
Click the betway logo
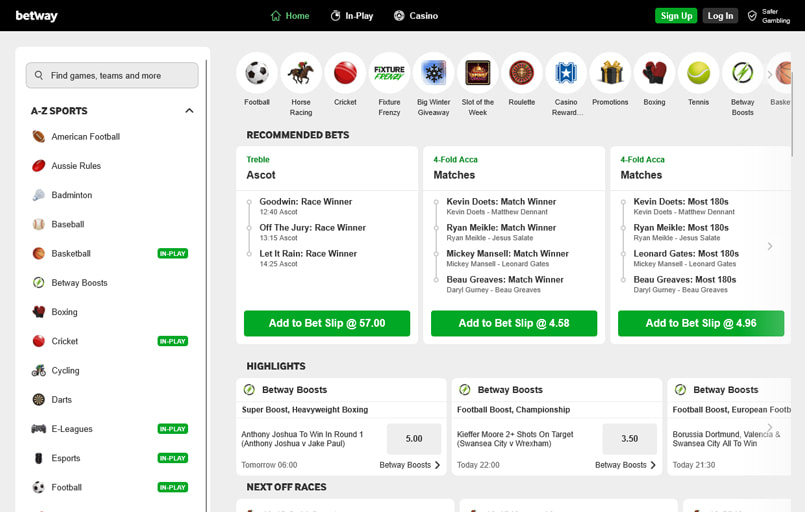[36, 16]
